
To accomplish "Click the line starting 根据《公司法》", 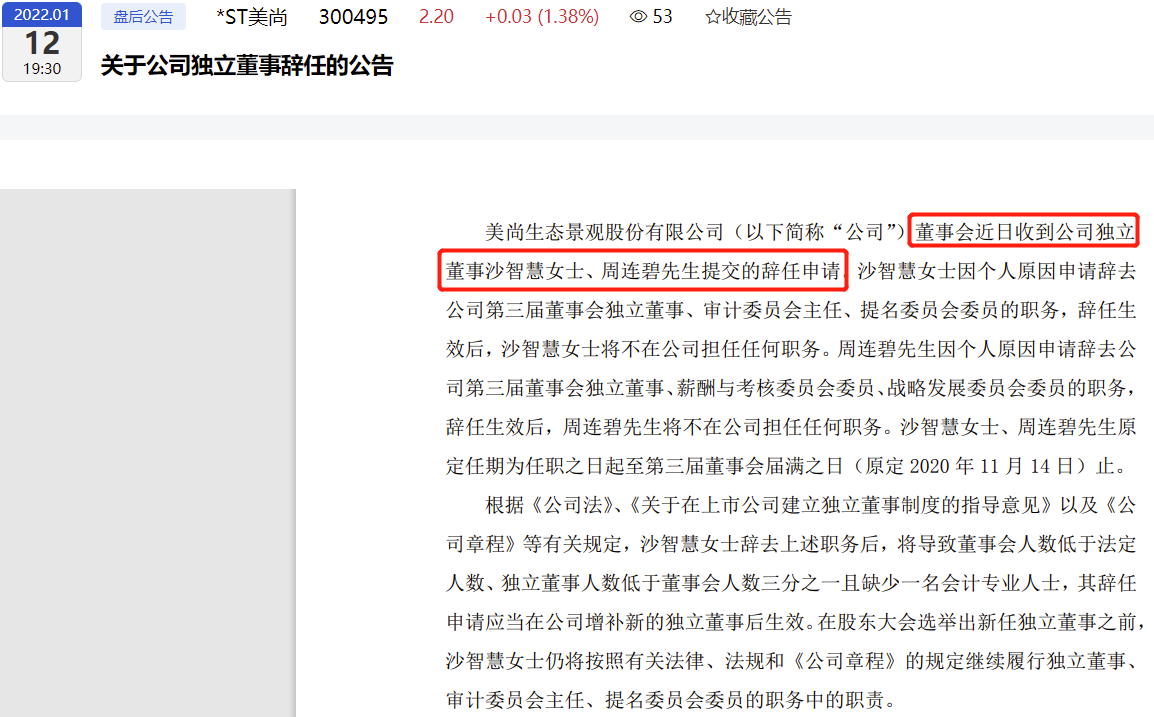I will point(810,505).
